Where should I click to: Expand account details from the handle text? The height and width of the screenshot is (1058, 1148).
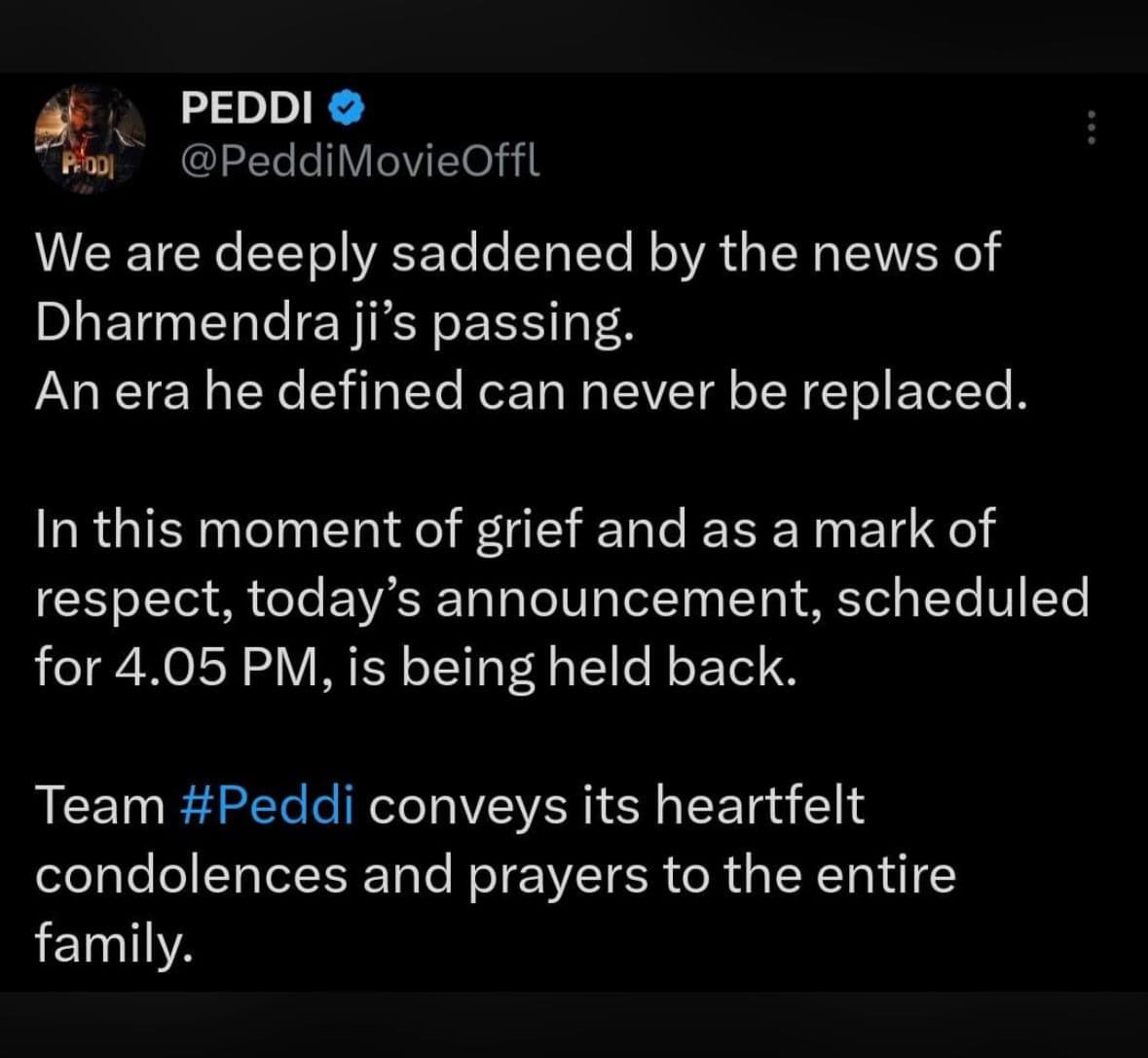point(360,162)
